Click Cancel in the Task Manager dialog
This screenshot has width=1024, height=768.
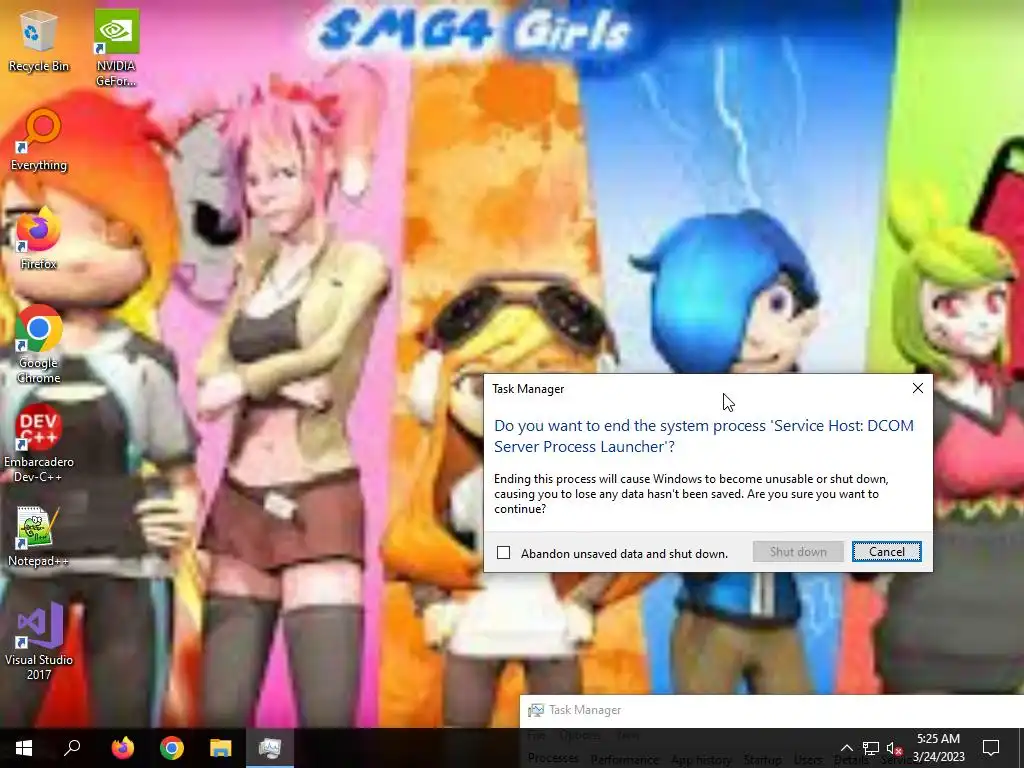coord(887,552)
